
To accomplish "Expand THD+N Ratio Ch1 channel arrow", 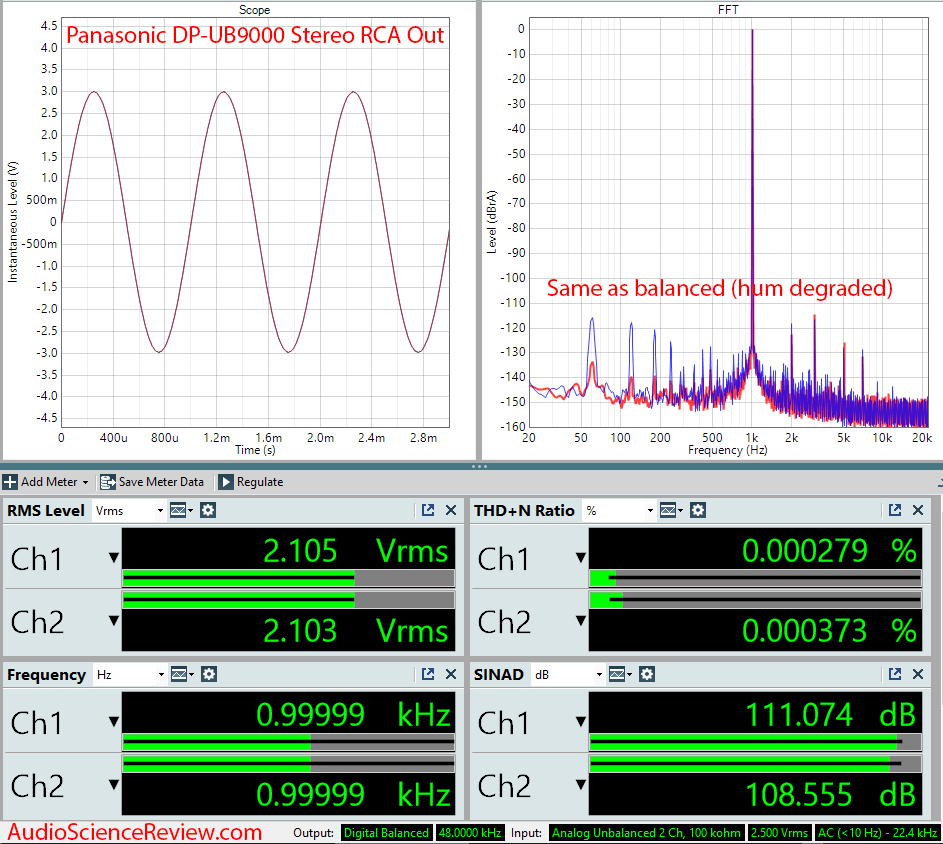I will [x=581, y=558].
